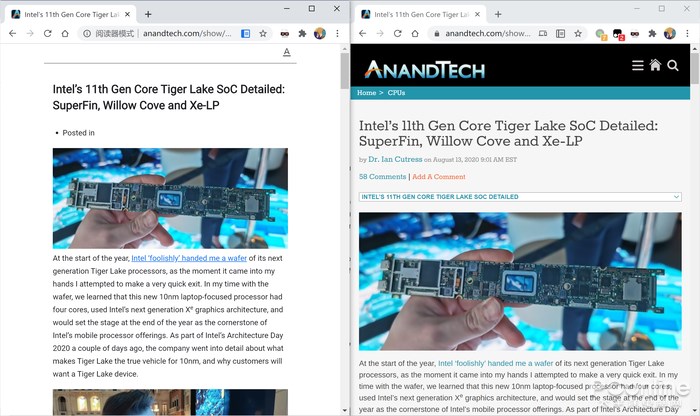
Task: Open reader mode text appearance options
Action: (287, 52)
